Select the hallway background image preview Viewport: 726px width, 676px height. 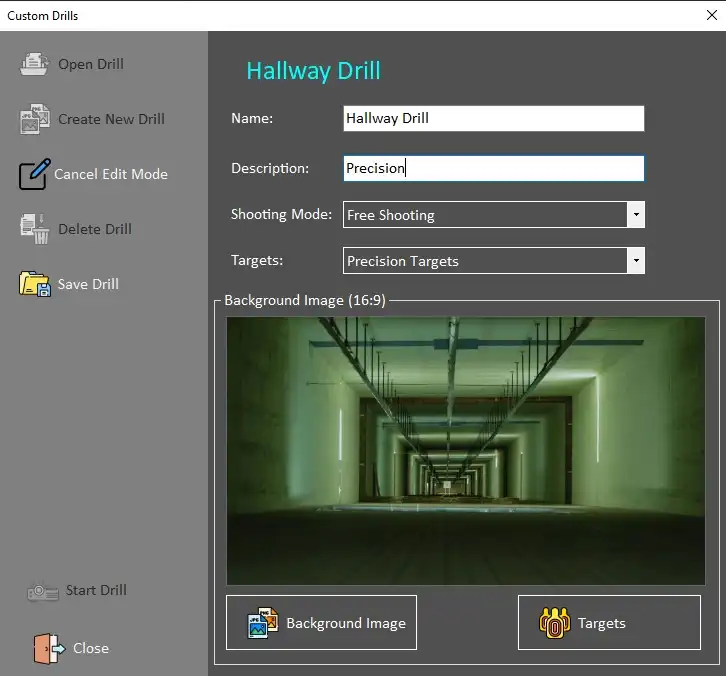(x=465, y=451)
